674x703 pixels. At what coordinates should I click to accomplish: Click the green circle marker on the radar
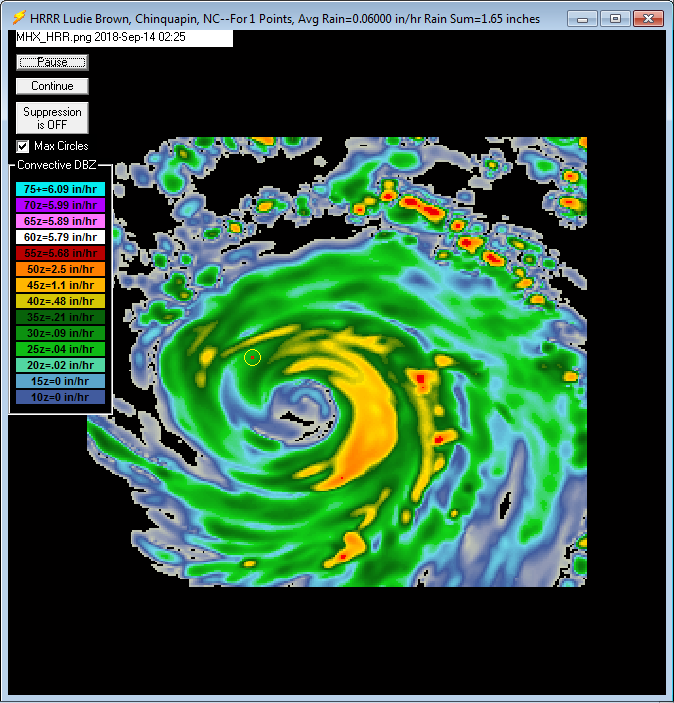click(252, 357)
